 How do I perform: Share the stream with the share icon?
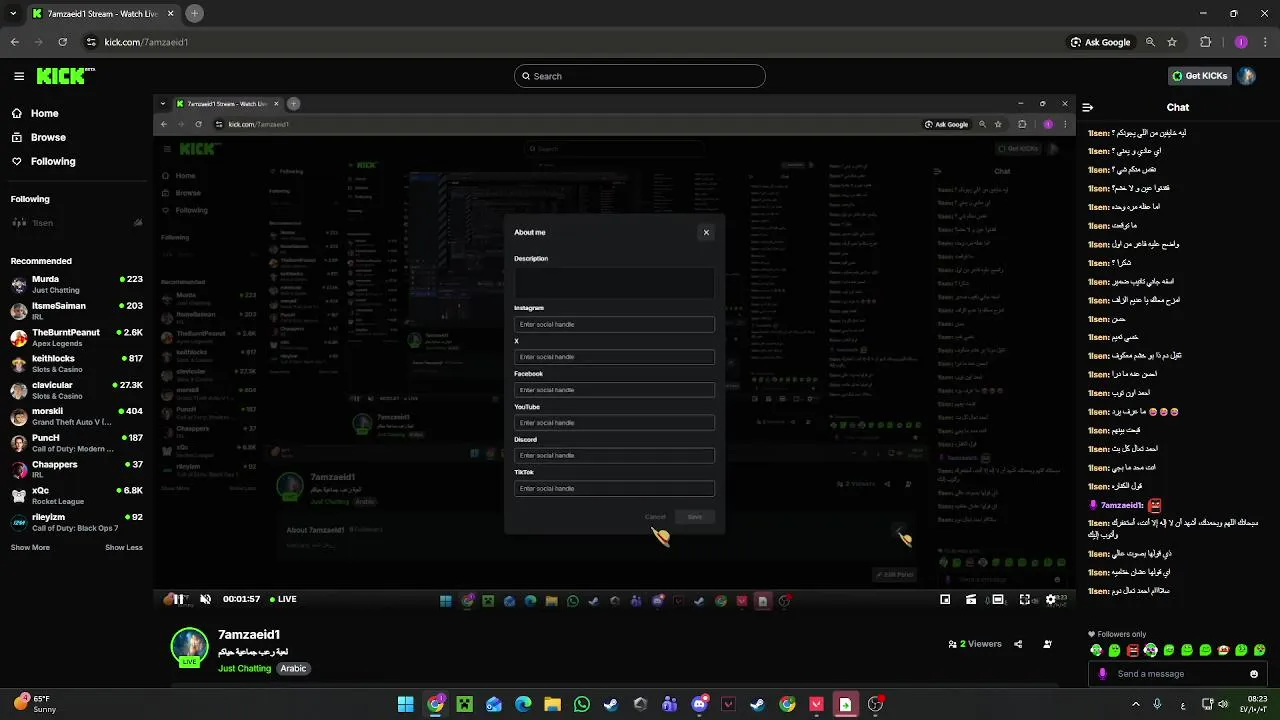1018,644
